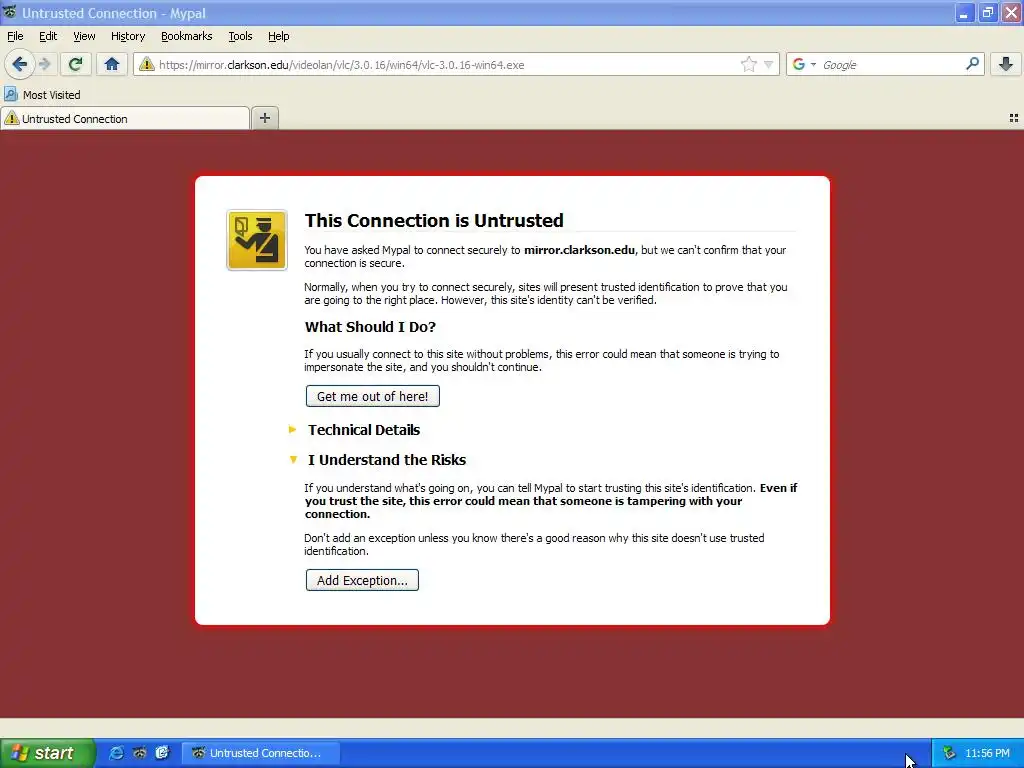Open the Help menu
This screenshot has width=1024, height=768.
(x=279, y=36)
